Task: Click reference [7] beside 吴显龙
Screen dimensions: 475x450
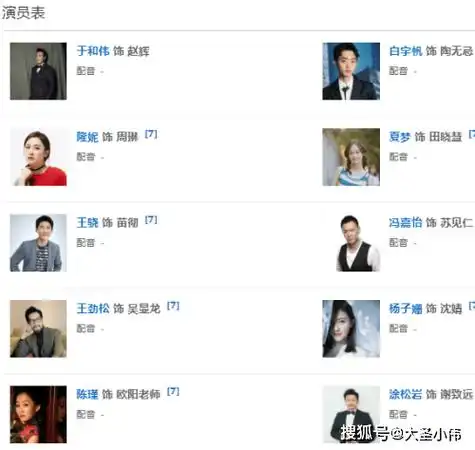Action: 173,306
